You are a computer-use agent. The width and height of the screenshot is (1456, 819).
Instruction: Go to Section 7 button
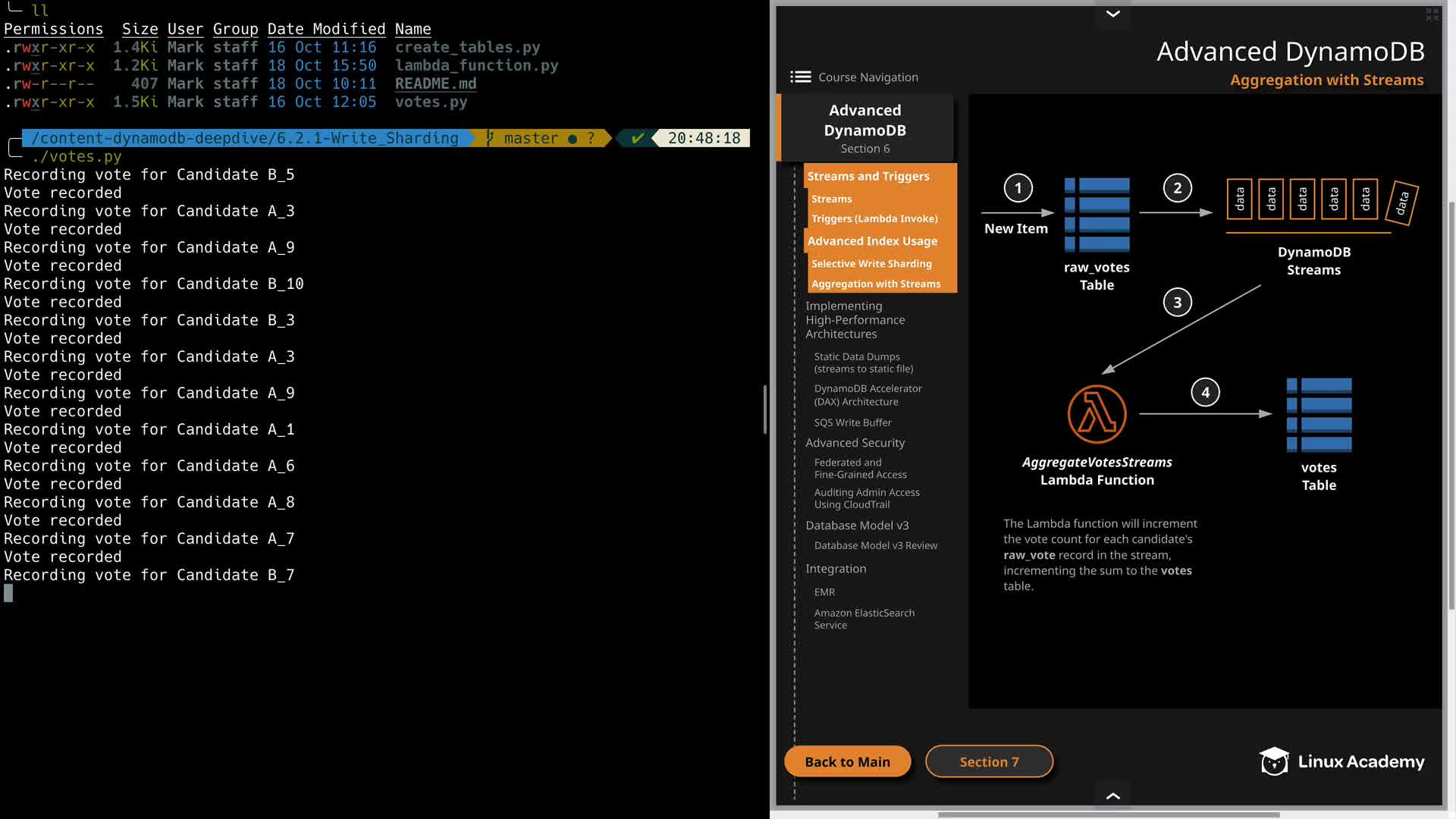click(x=989, y=761)
